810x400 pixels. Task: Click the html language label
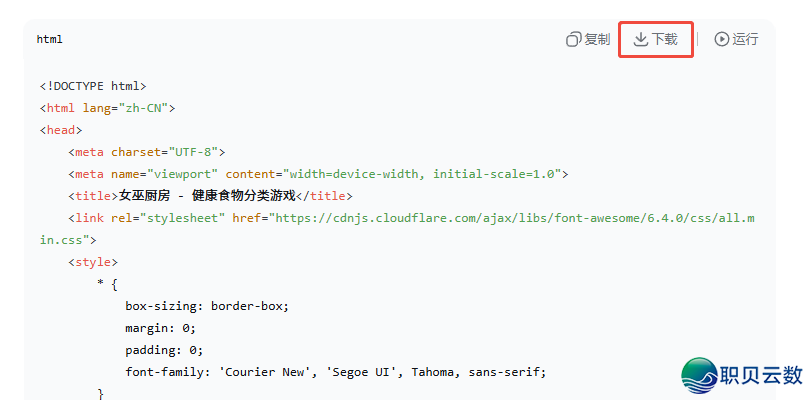pyautogui.click(x=50, y=39)
